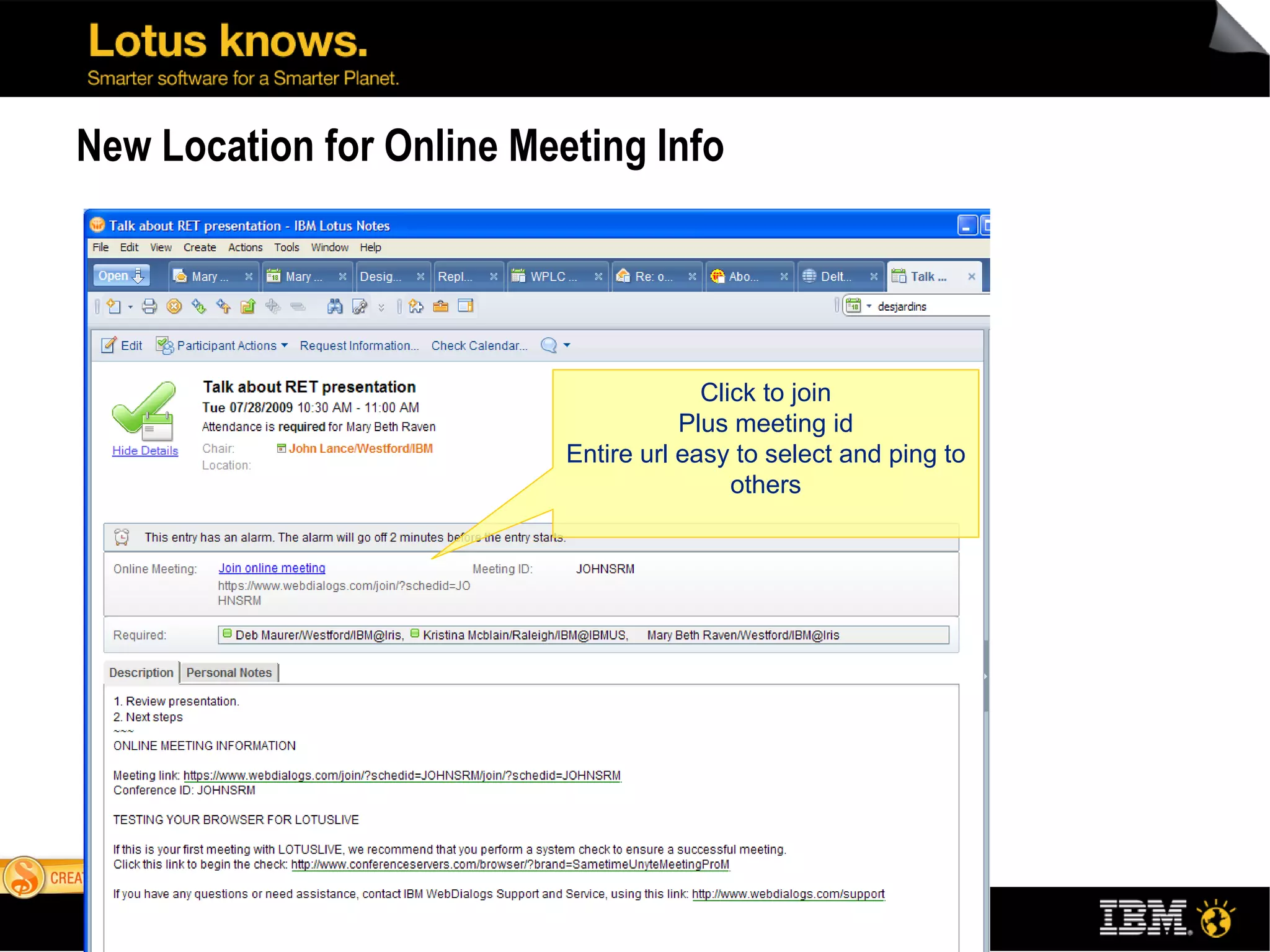Open the View menu
This screenshot has height=952, width=1270.
161,247
